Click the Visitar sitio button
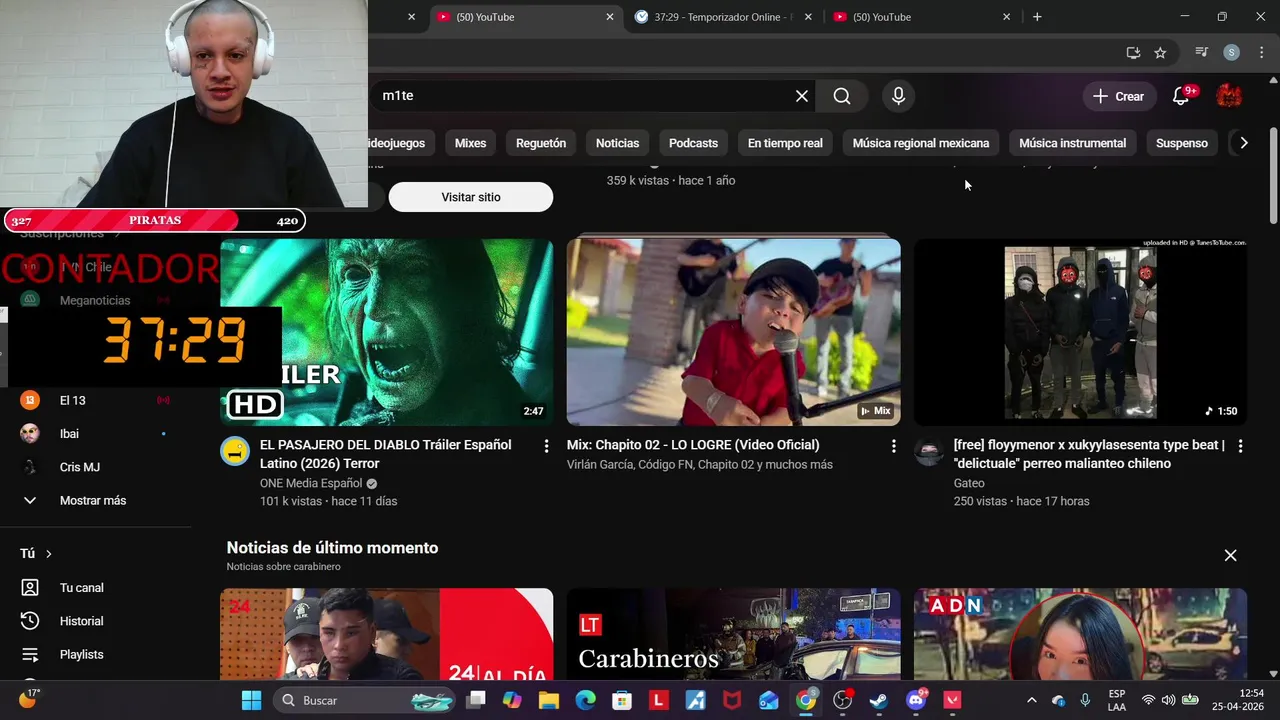 (x=470, y=197)
